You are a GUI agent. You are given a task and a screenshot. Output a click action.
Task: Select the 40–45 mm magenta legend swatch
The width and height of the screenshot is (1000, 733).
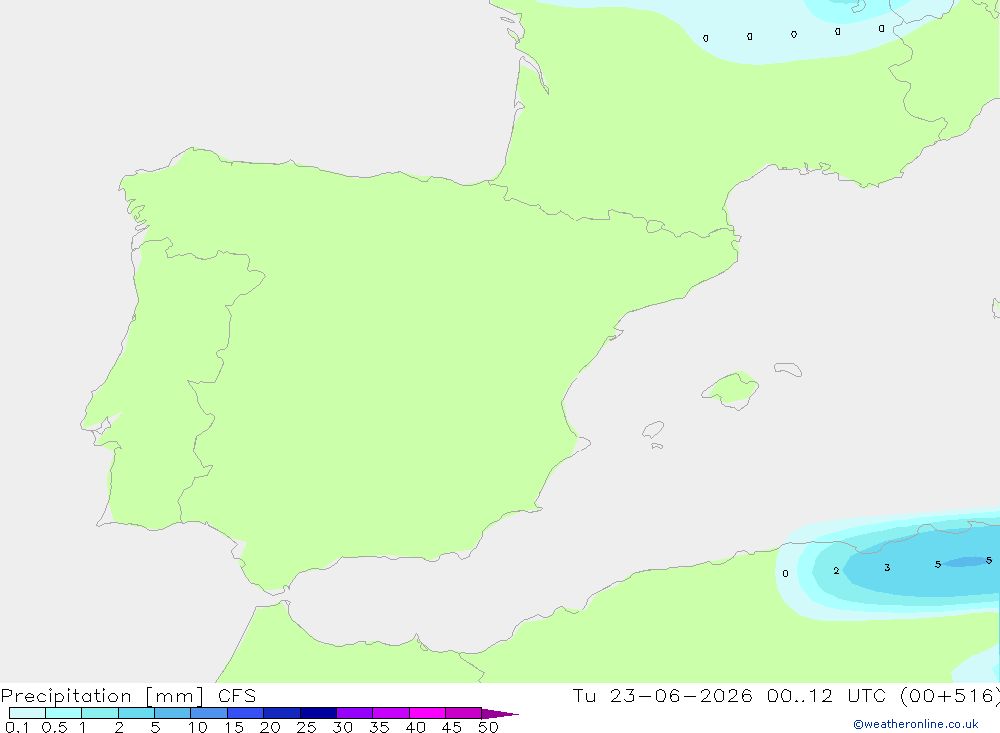[x=427, y=713]
